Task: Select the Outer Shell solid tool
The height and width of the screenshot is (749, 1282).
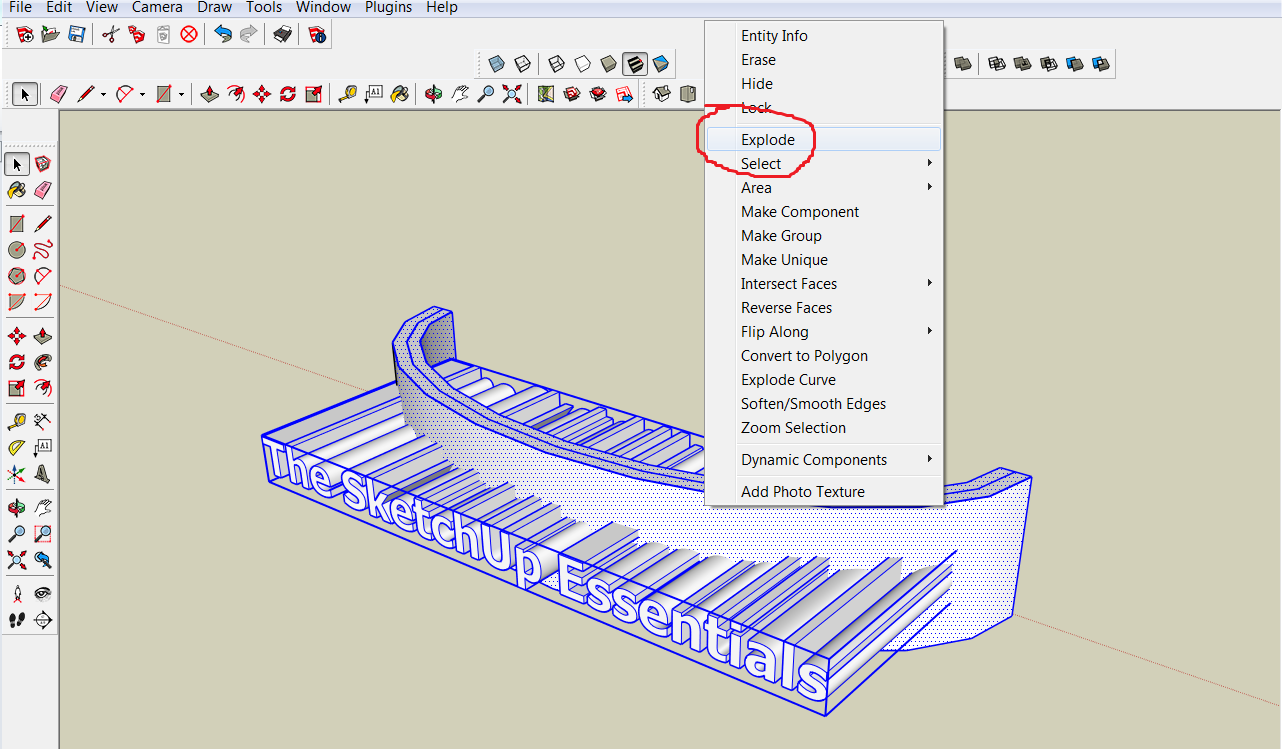Action: [x=963, y=63]
